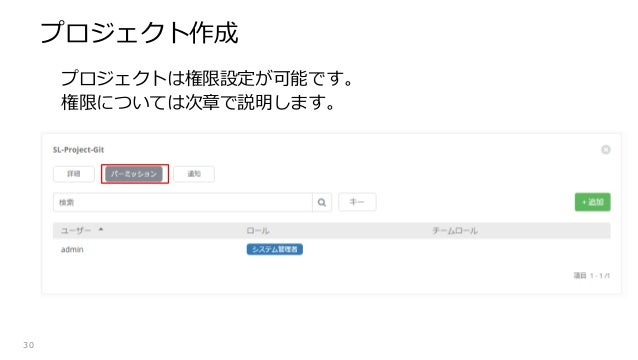Close the SL-Project-Git panel
This screenshot has height=360, width=638.
(605, 150)
